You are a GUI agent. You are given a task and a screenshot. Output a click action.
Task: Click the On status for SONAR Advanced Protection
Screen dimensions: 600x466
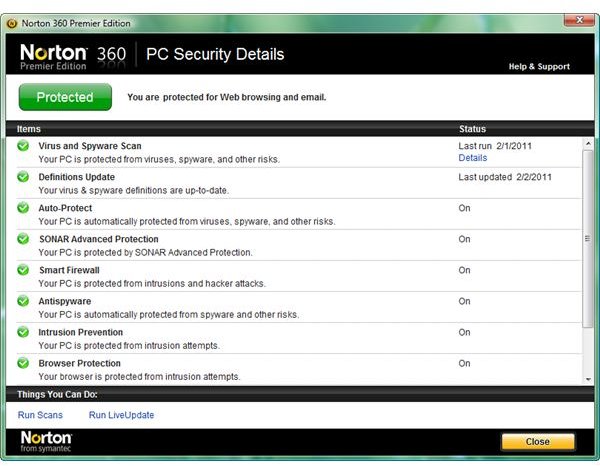click(465, 239)
